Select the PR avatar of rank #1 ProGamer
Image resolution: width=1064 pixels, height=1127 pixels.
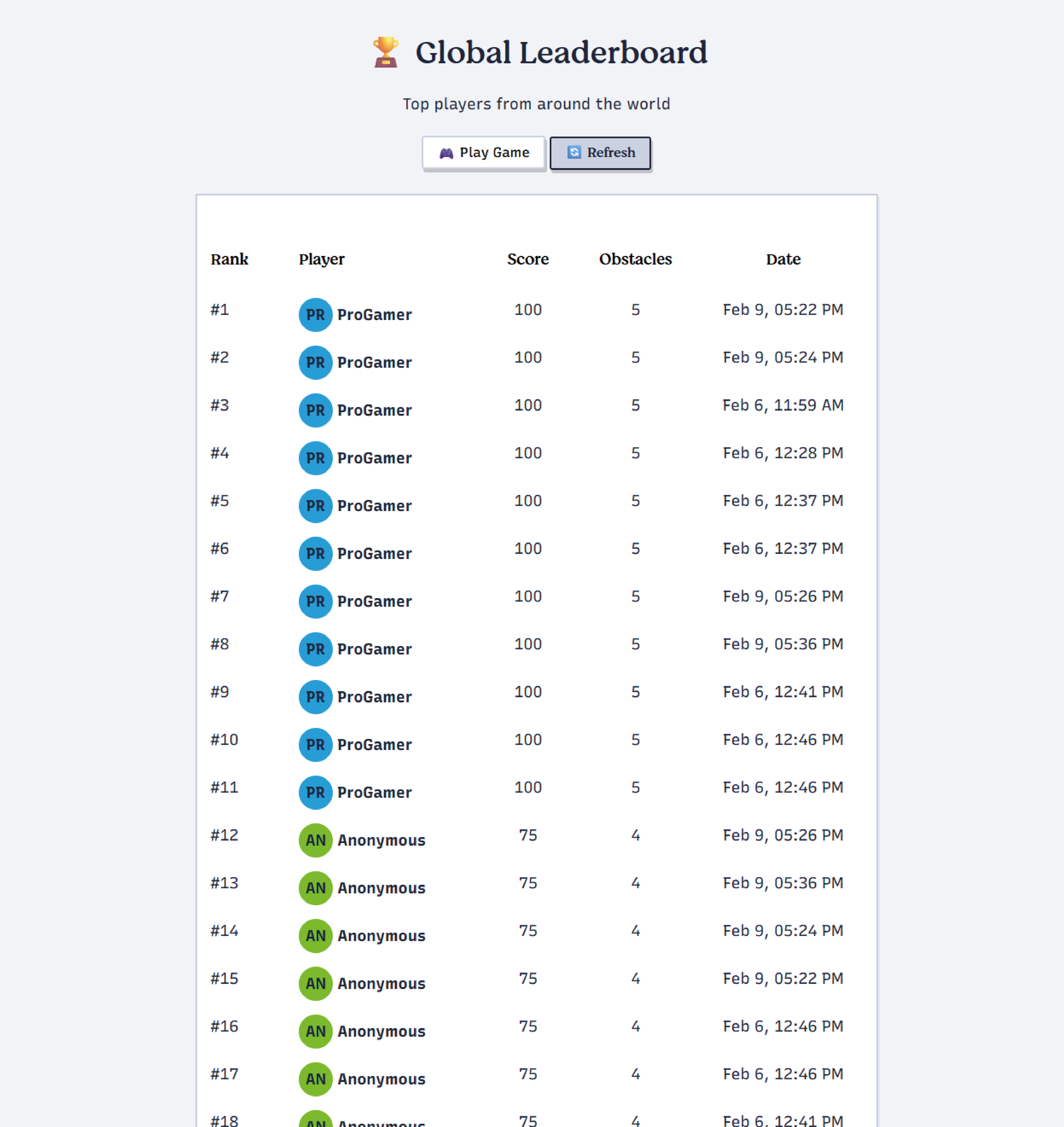(315, 315)
